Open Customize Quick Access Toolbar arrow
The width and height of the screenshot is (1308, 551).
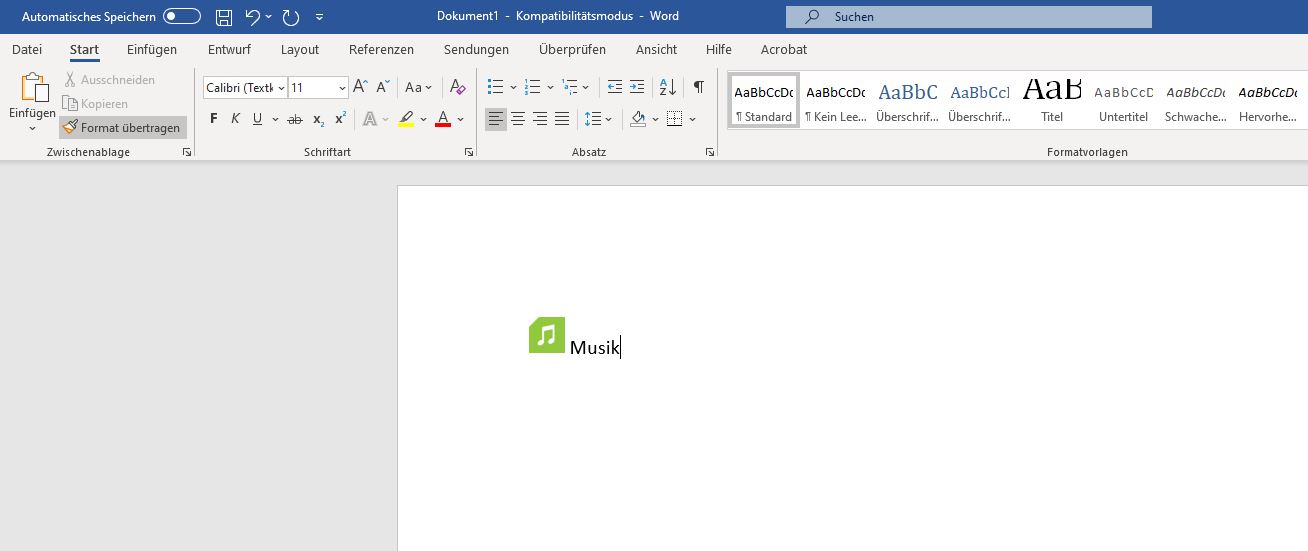(319, 17)
